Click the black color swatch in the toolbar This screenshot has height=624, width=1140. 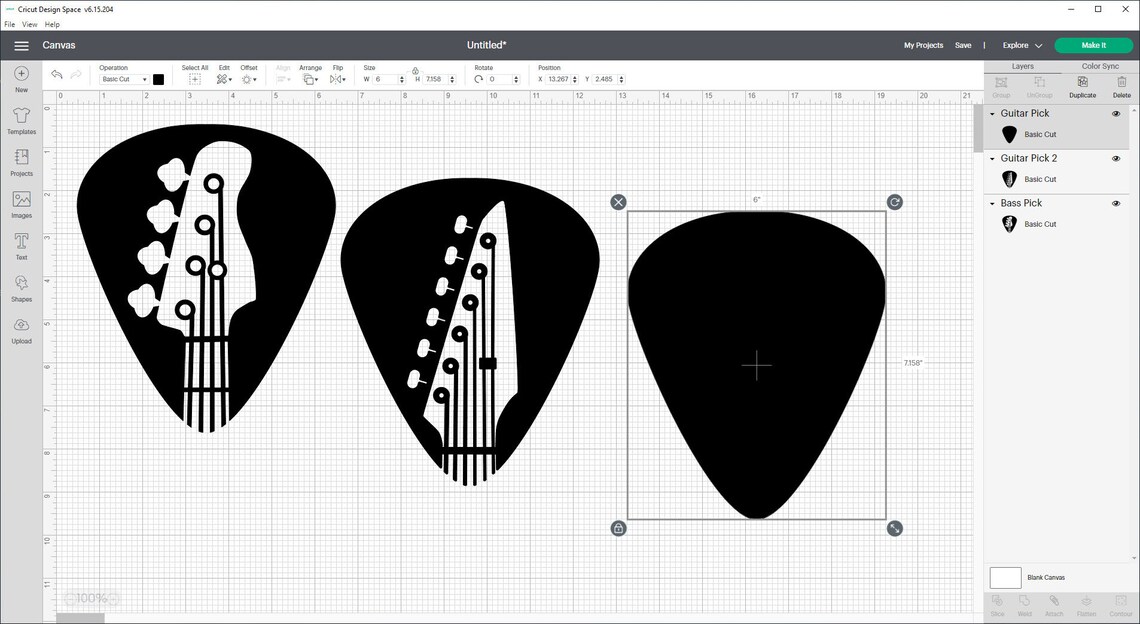coord(157,79)
